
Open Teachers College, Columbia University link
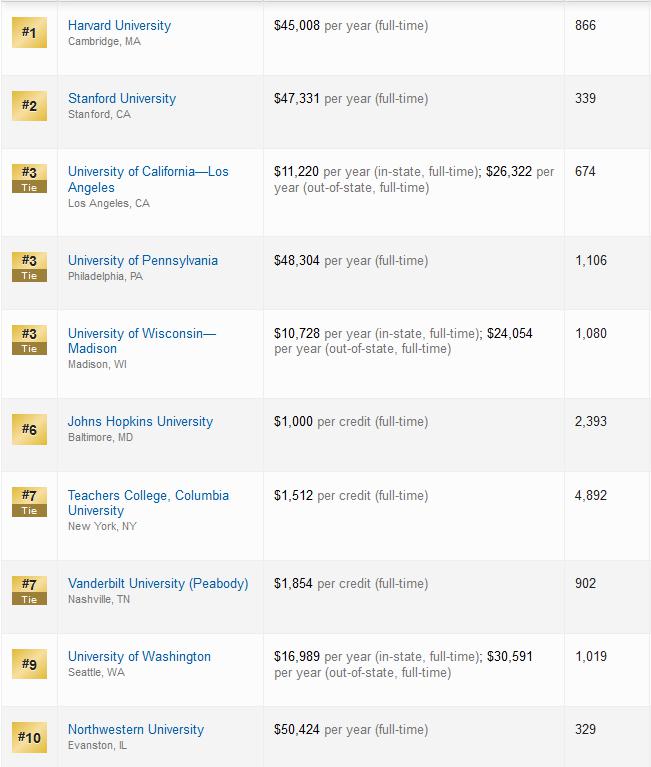pos(148,503)
